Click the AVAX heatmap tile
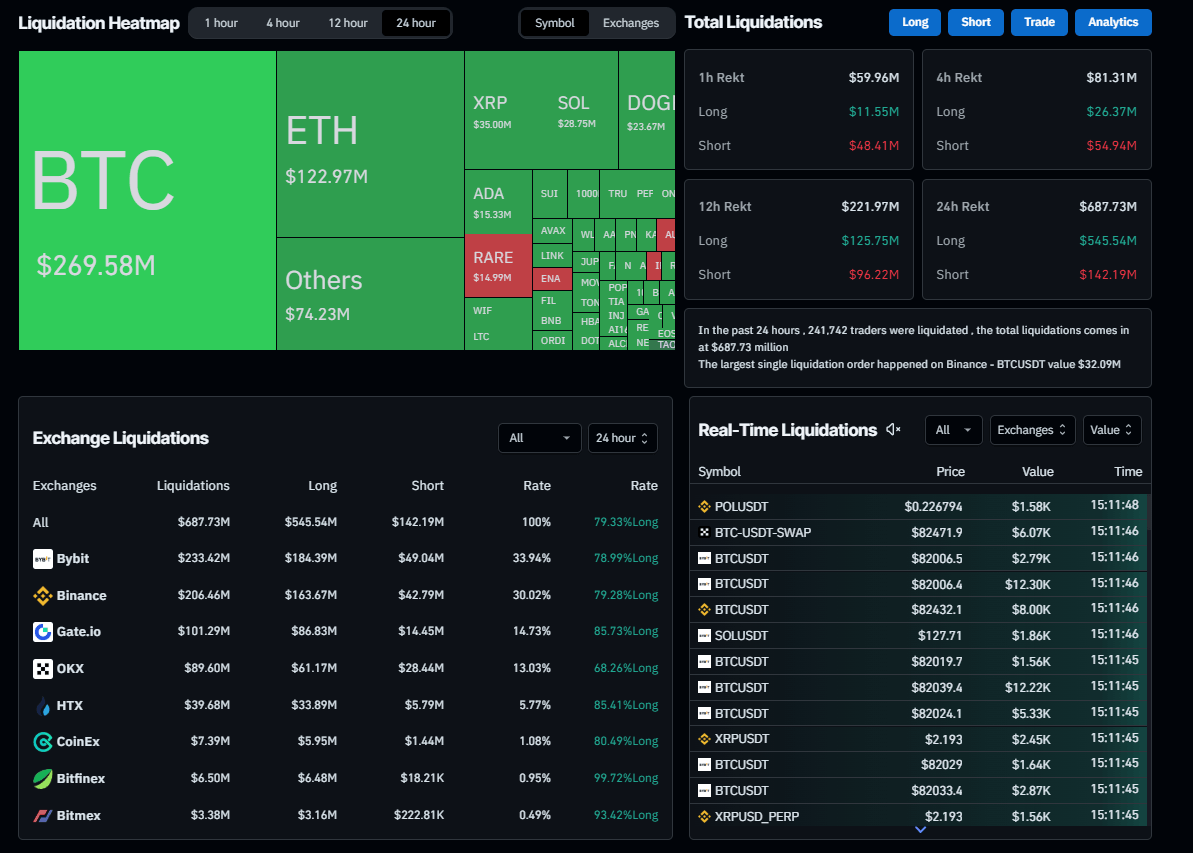This screenshot has height=853, width=1193. pyautogui.click(x=552, y=231)
